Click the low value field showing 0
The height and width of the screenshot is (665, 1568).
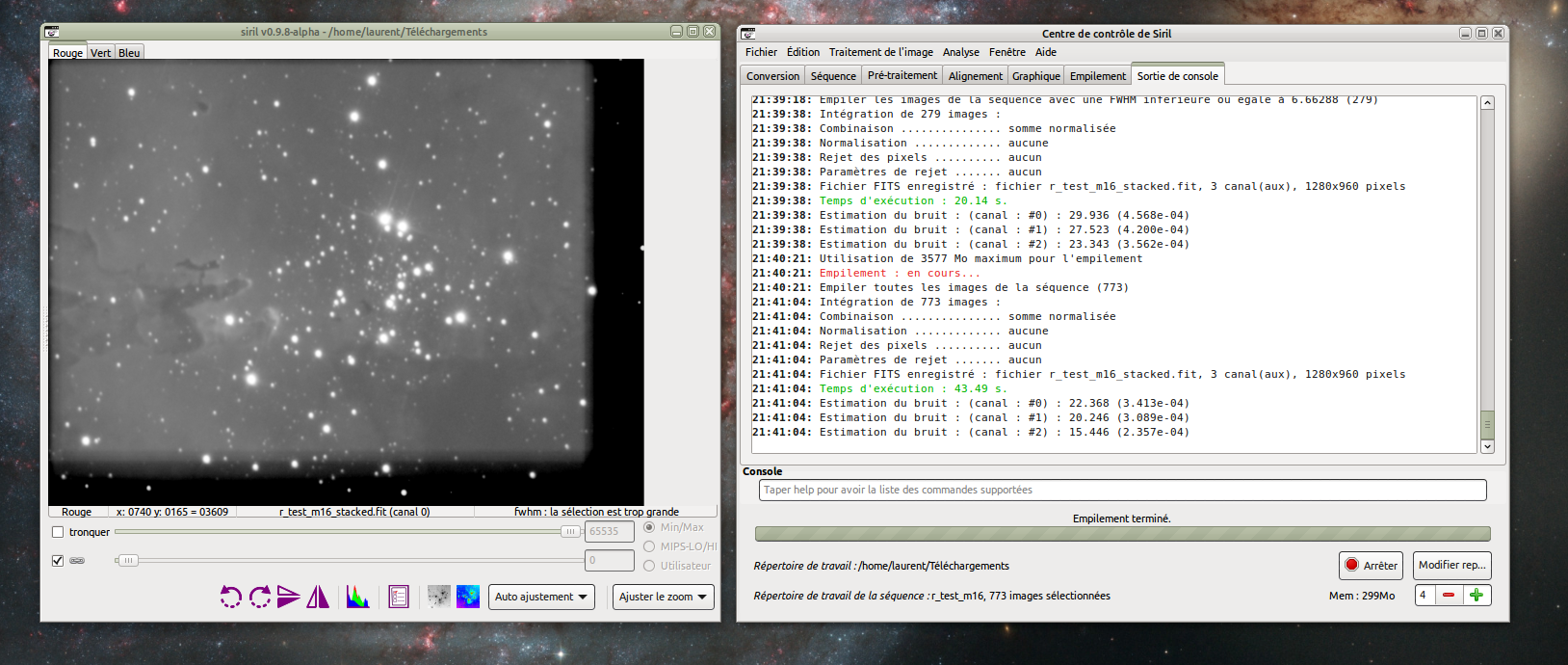[x=610, y=560]
